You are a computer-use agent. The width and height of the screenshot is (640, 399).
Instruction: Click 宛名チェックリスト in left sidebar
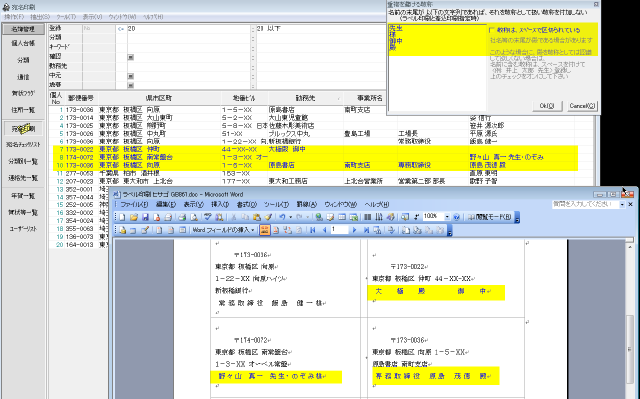pyautogui.click(x=23, y=145)
